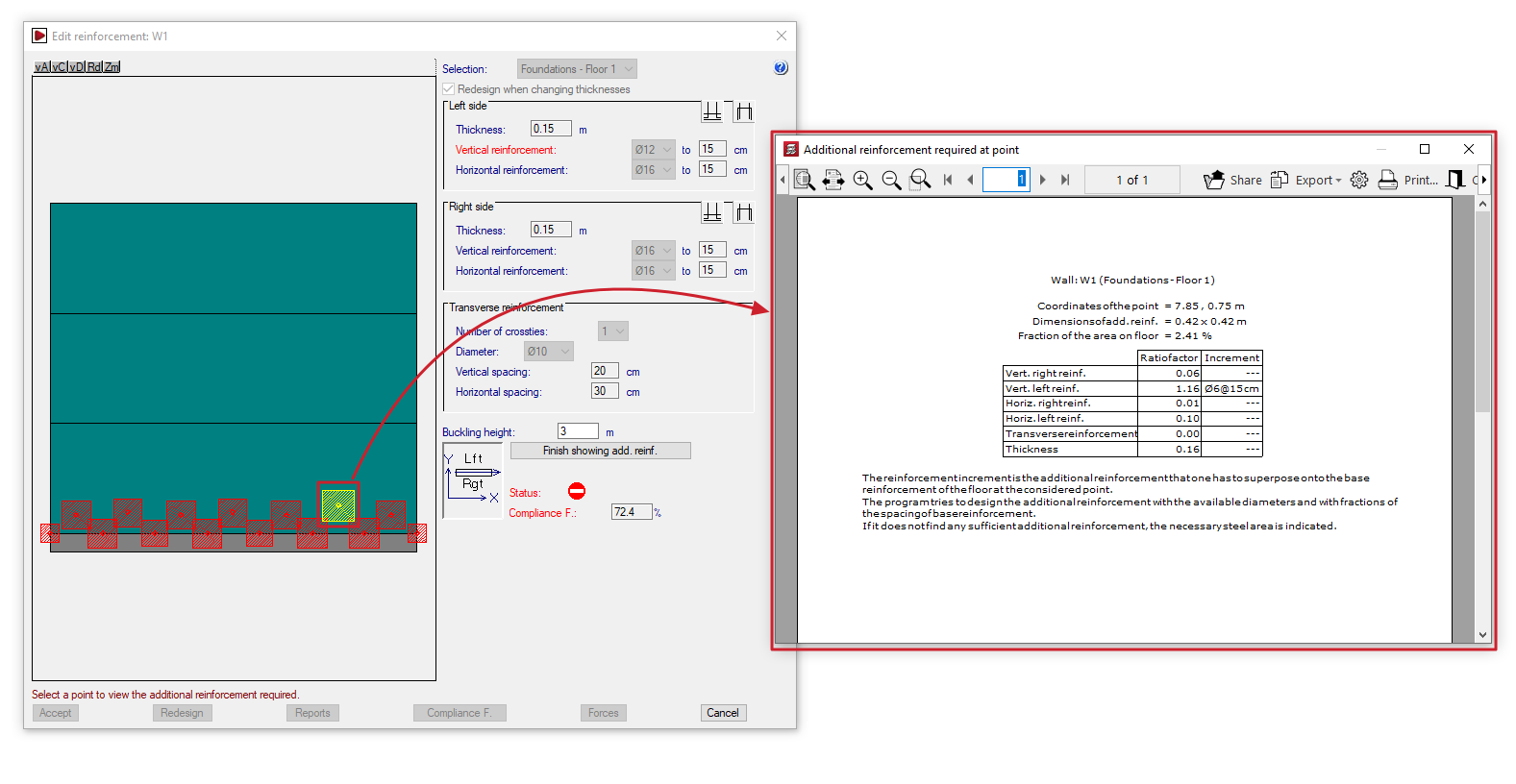This screenshot has width=1516, height=784.
Task: Fit page width in report viewer
Action: [833, 180]
